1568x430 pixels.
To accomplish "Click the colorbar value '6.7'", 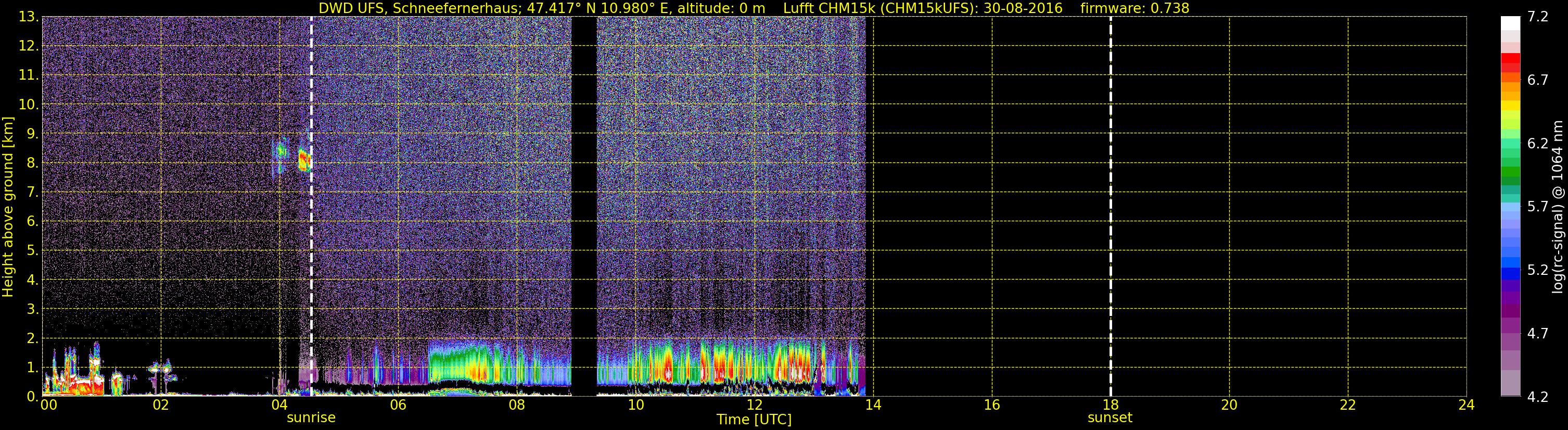I will click(x=1538, y=80).
